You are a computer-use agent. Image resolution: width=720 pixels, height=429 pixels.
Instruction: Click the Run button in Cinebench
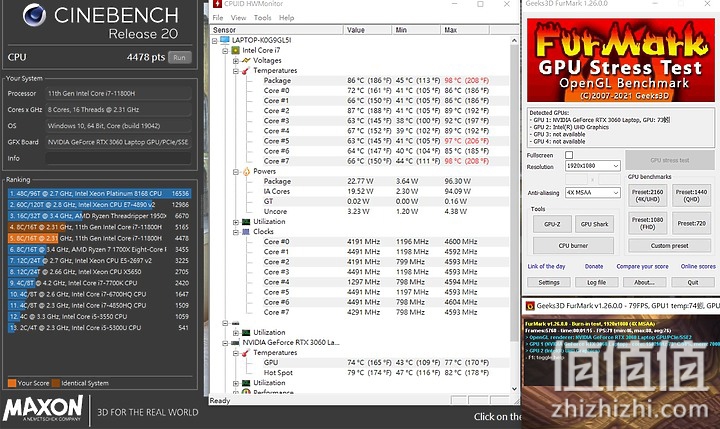(180, 57)
